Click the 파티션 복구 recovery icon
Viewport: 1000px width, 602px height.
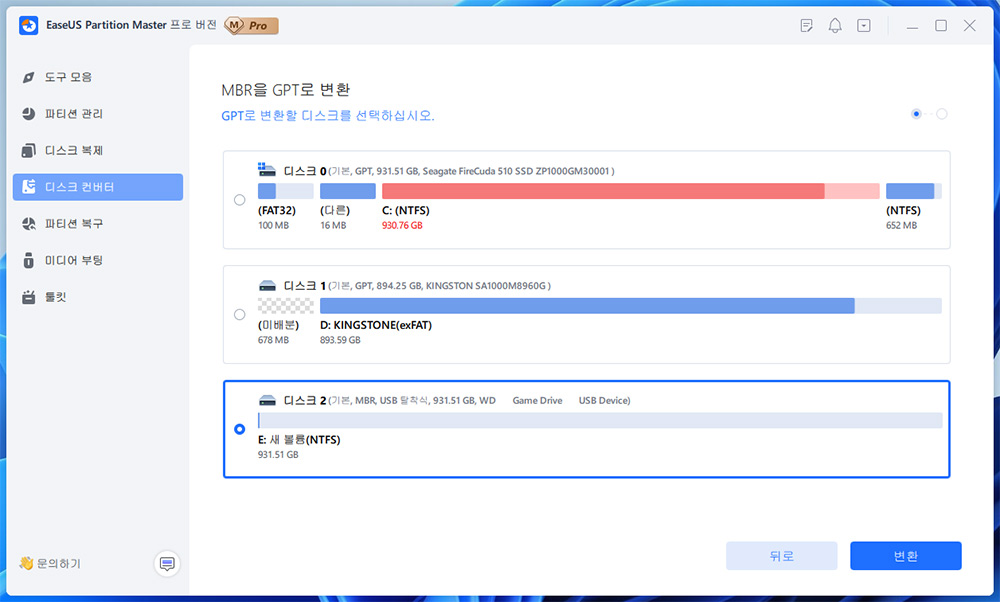[28, 224]
